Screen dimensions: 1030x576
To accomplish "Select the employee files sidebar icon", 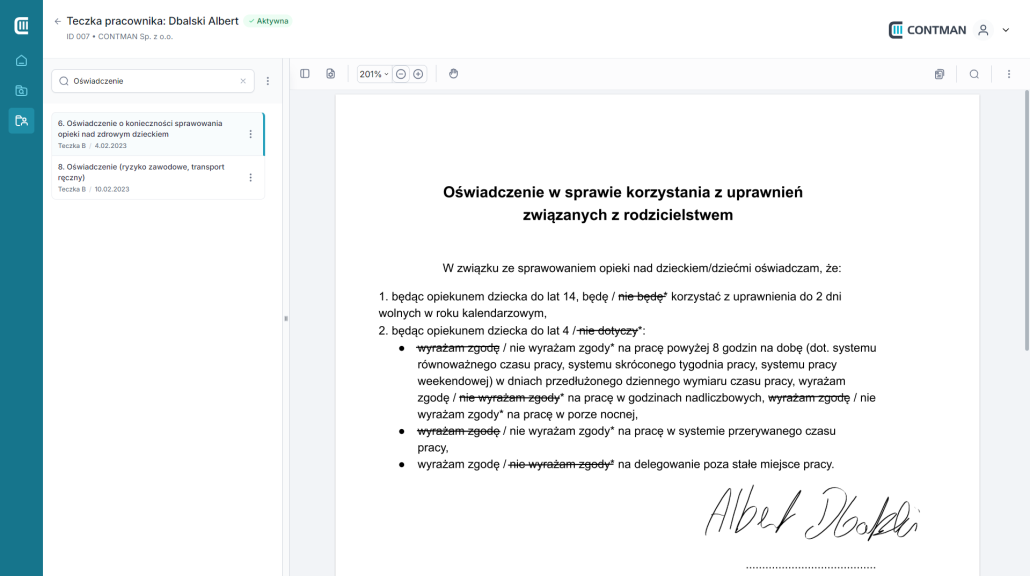I will point(21,121).
